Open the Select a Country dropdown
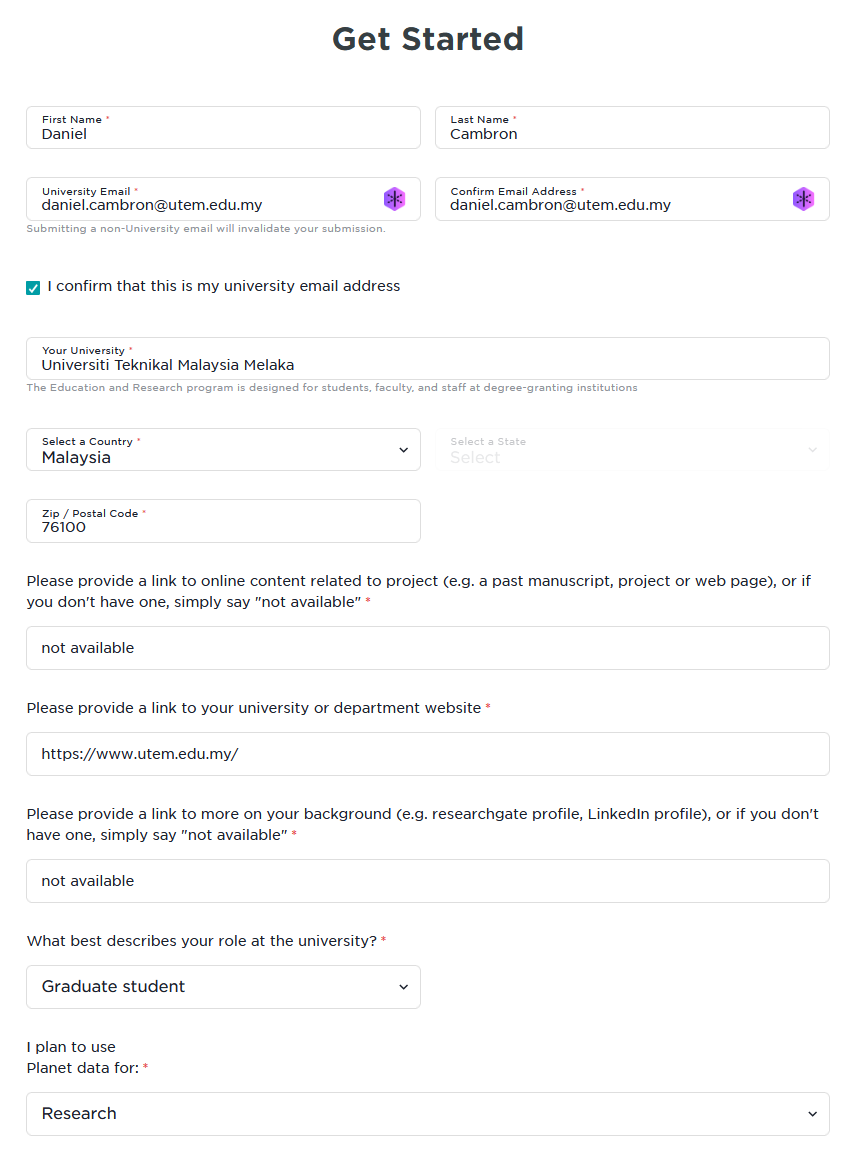This screenshot has width=851, height=1153. coord(224,449)
